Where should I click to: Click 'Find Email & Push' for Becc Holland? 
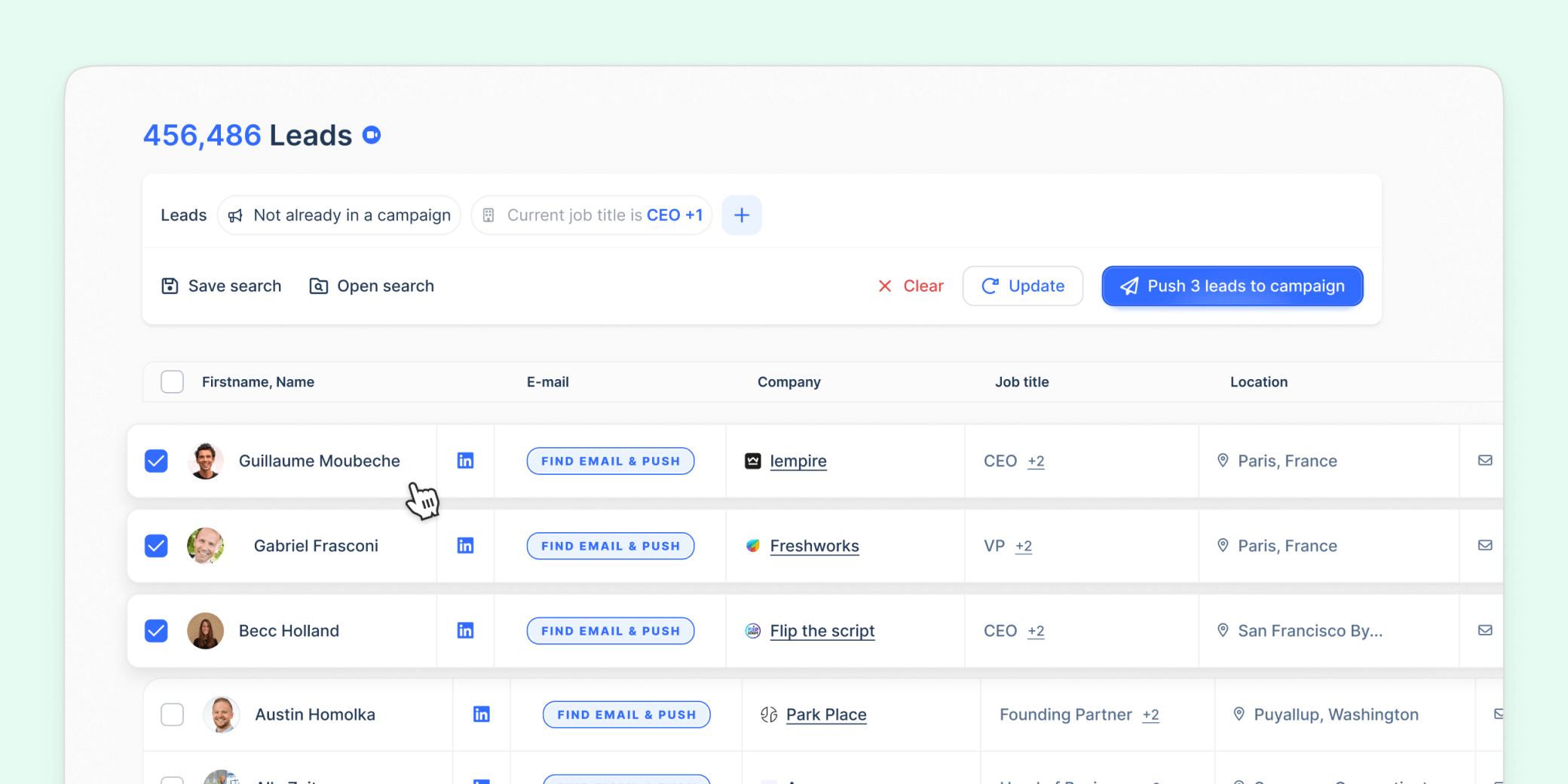pyautogui.click(x=610, y=630)
